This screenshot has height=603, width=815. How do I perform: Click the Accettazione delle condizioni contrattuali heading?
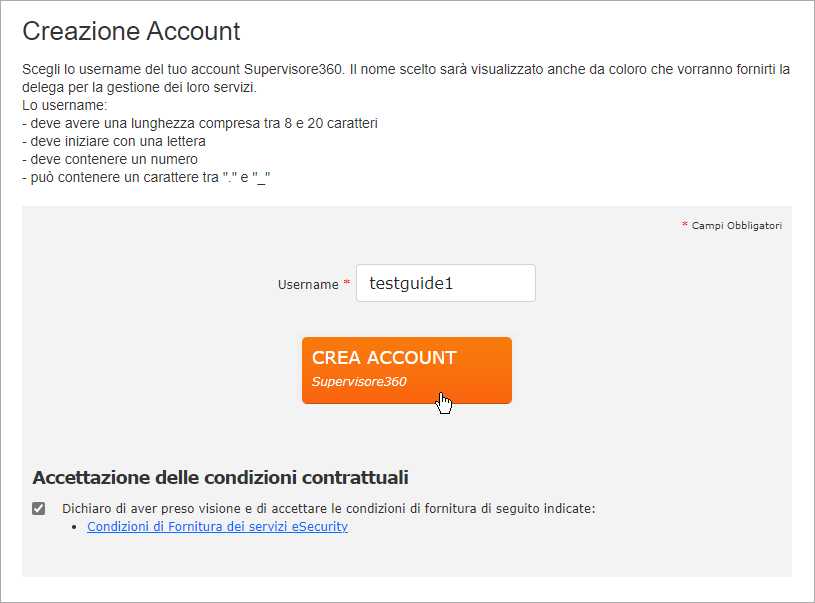pos(220,477)
